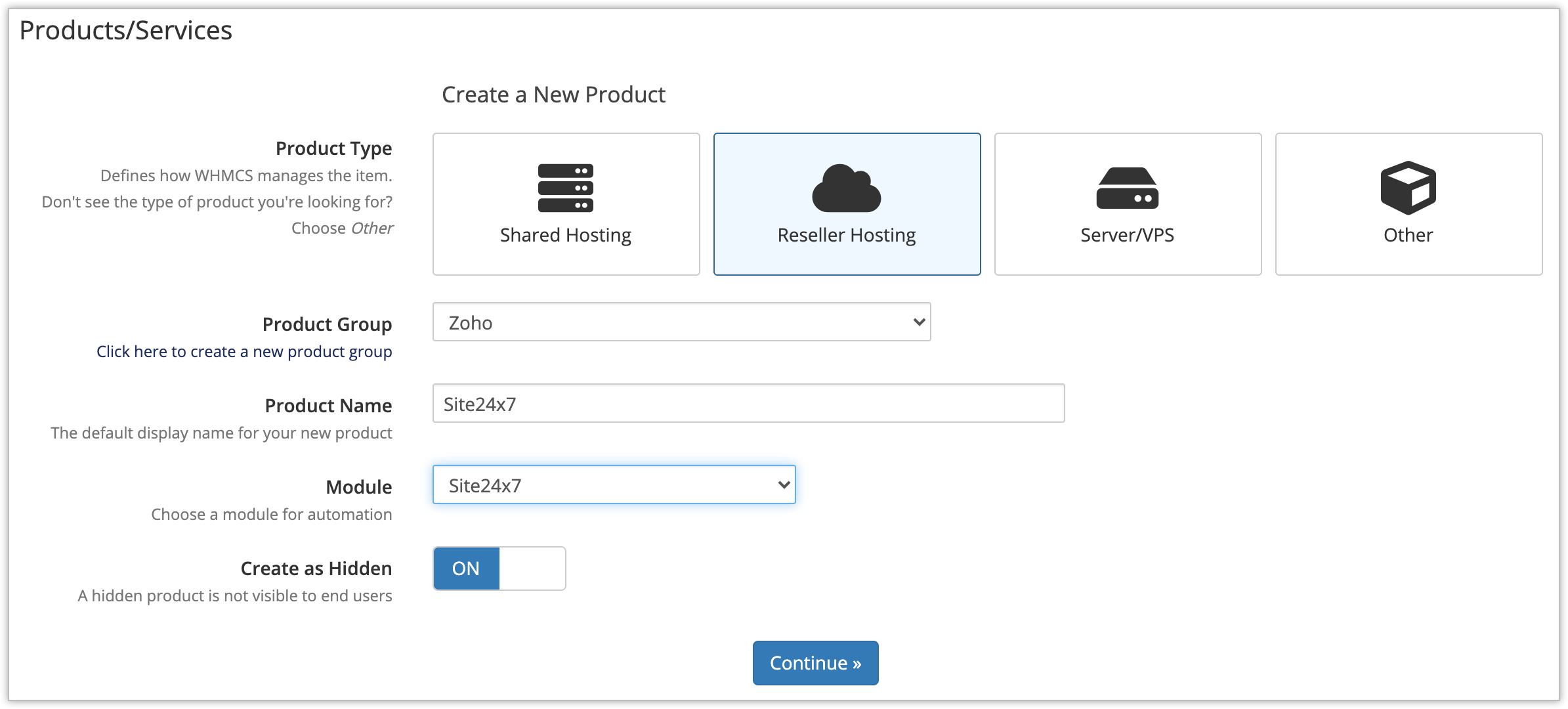Select the Server/VPS hardware icon

(1128, 190)
